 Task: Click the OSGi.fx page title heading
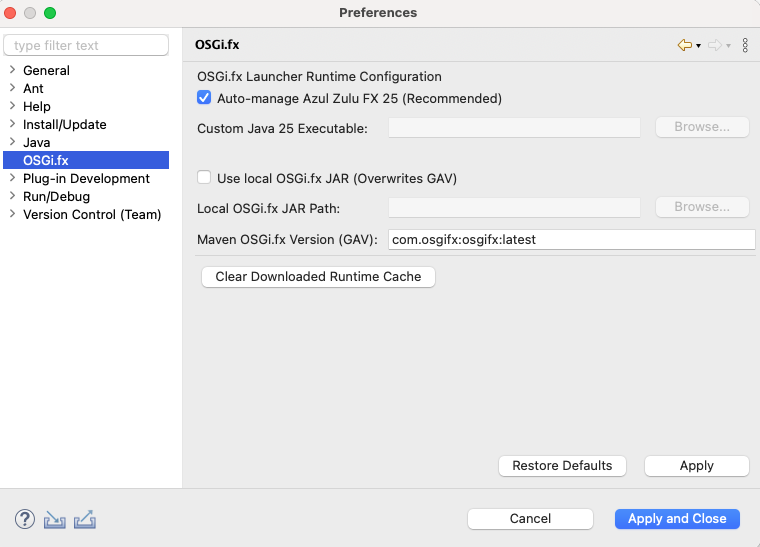(217, 45)
